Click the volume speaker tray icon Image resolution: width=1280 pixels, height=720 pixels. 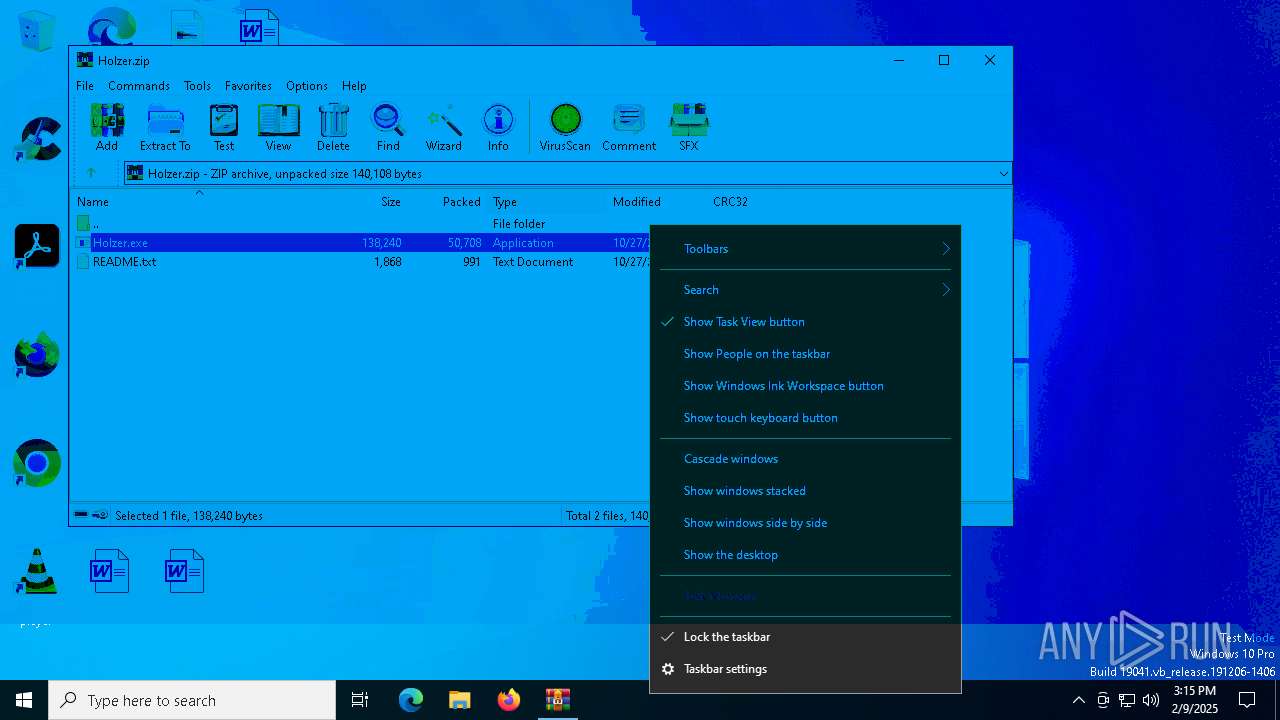coord(1151,700)
